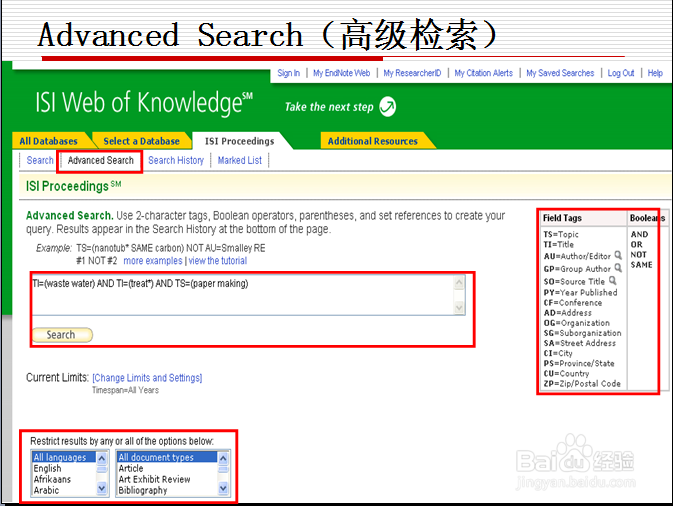The height and width of the screenshot is (506, 673).
Task: Open My Citation Alerts link
Action: tap(484, 73)
